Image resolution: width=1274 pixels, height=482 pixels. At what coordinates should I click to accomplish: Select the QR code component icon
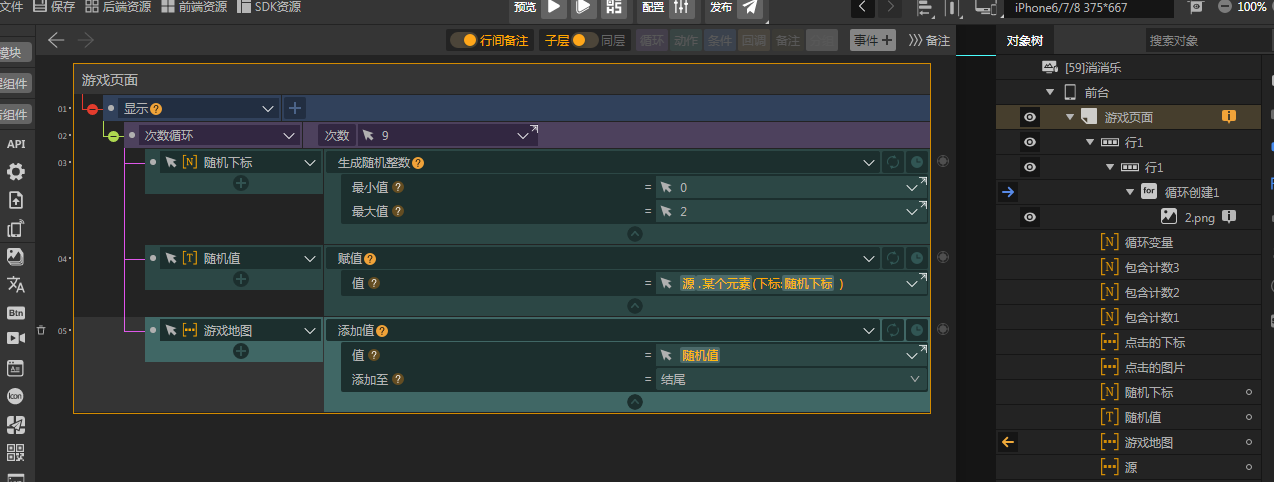pos(16,452)
